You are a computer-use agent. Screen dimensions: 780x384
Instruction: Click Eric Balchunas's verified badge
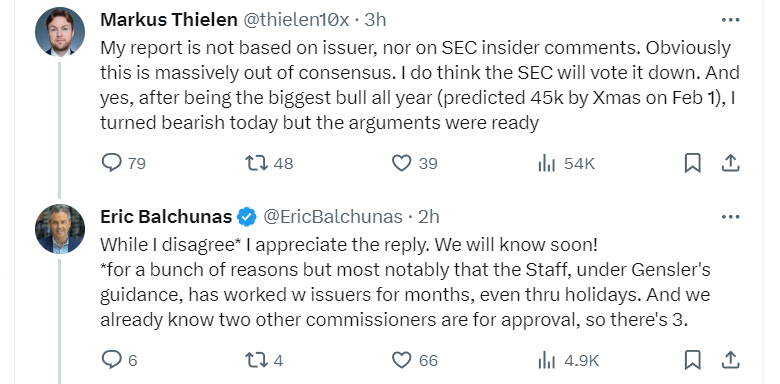pyautogui.click(x=247, y=217)
